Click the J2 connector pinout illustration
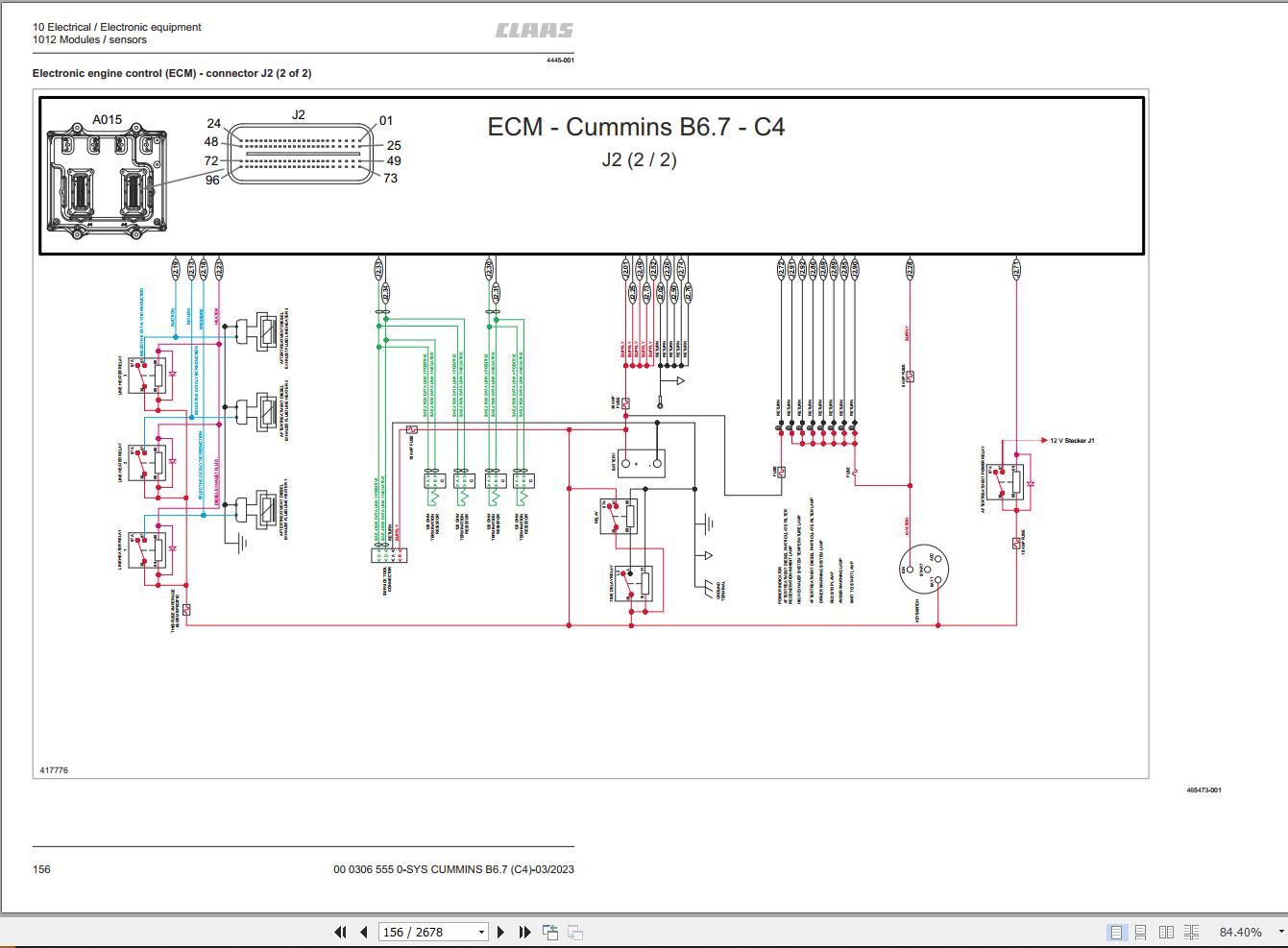Screen dimensions: 1288x948 (299, 152)
